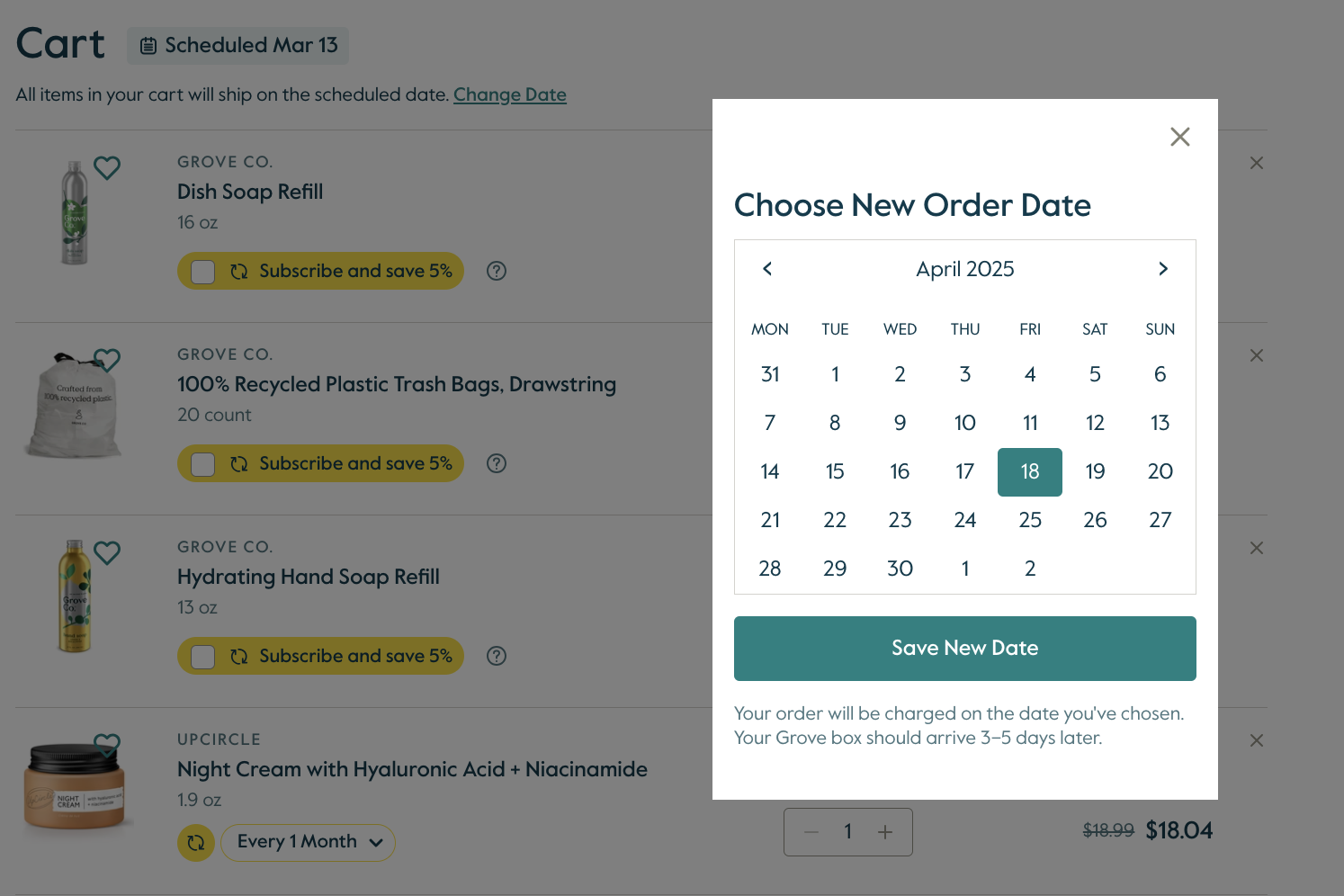Open help icon beside Trash Bags subscribe
Viewport: 1344px width, 896px height.
click(497, 463)
